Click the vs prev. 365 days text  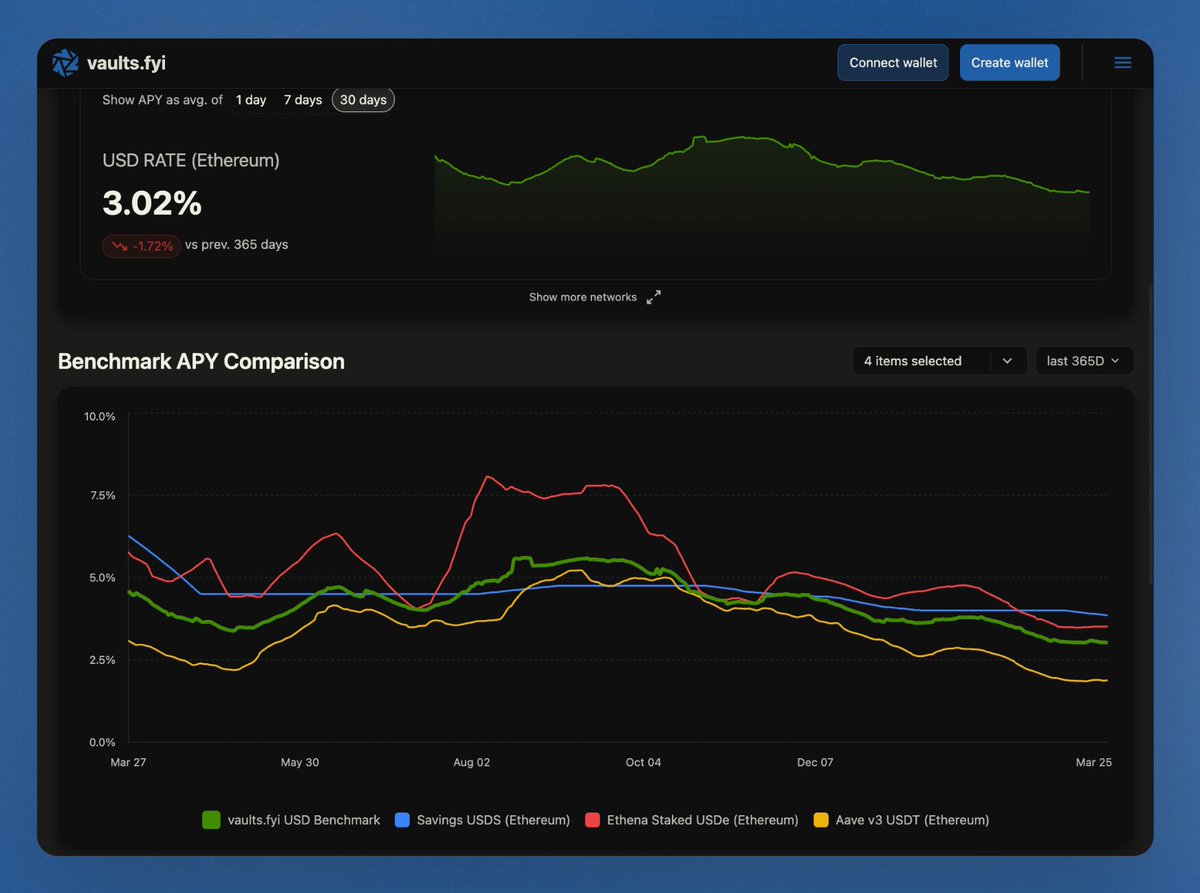(x=237, y=245)
